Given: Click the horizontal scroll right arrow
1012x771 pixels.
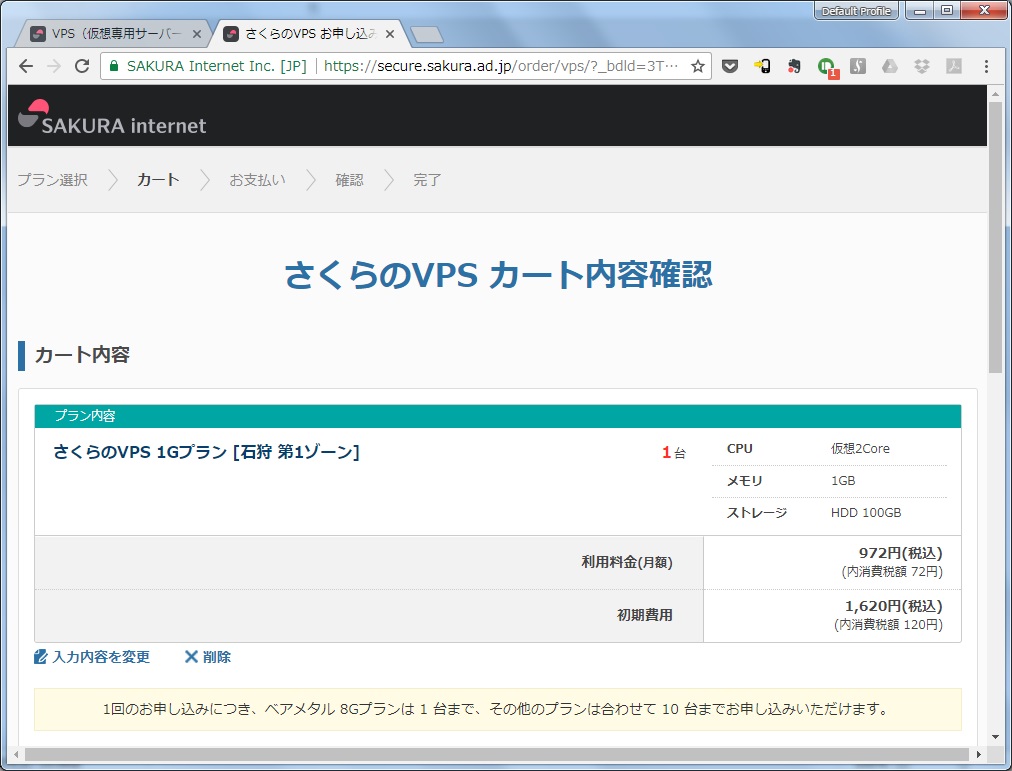Looking at the screenshot, I should (978, 754).
